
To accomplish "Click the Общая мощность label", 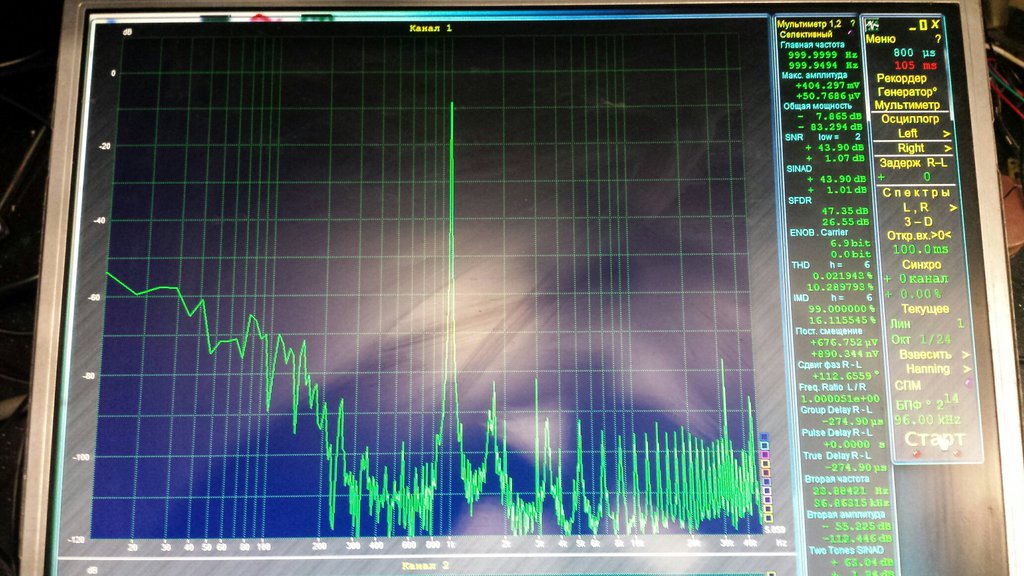I will [x=818, y=106].
